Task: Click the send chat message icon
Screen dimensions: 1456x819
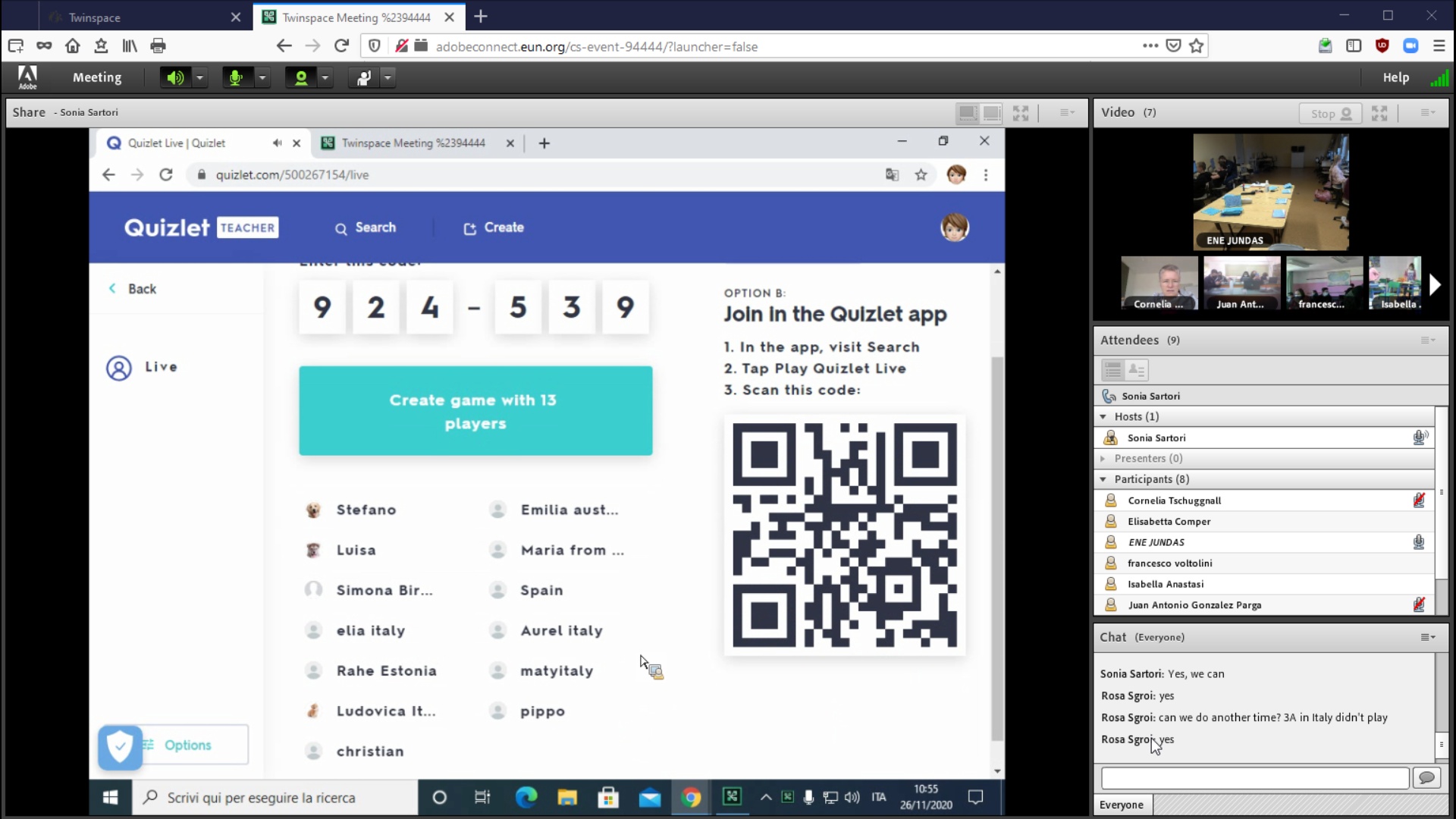Action: (1426, 778)
